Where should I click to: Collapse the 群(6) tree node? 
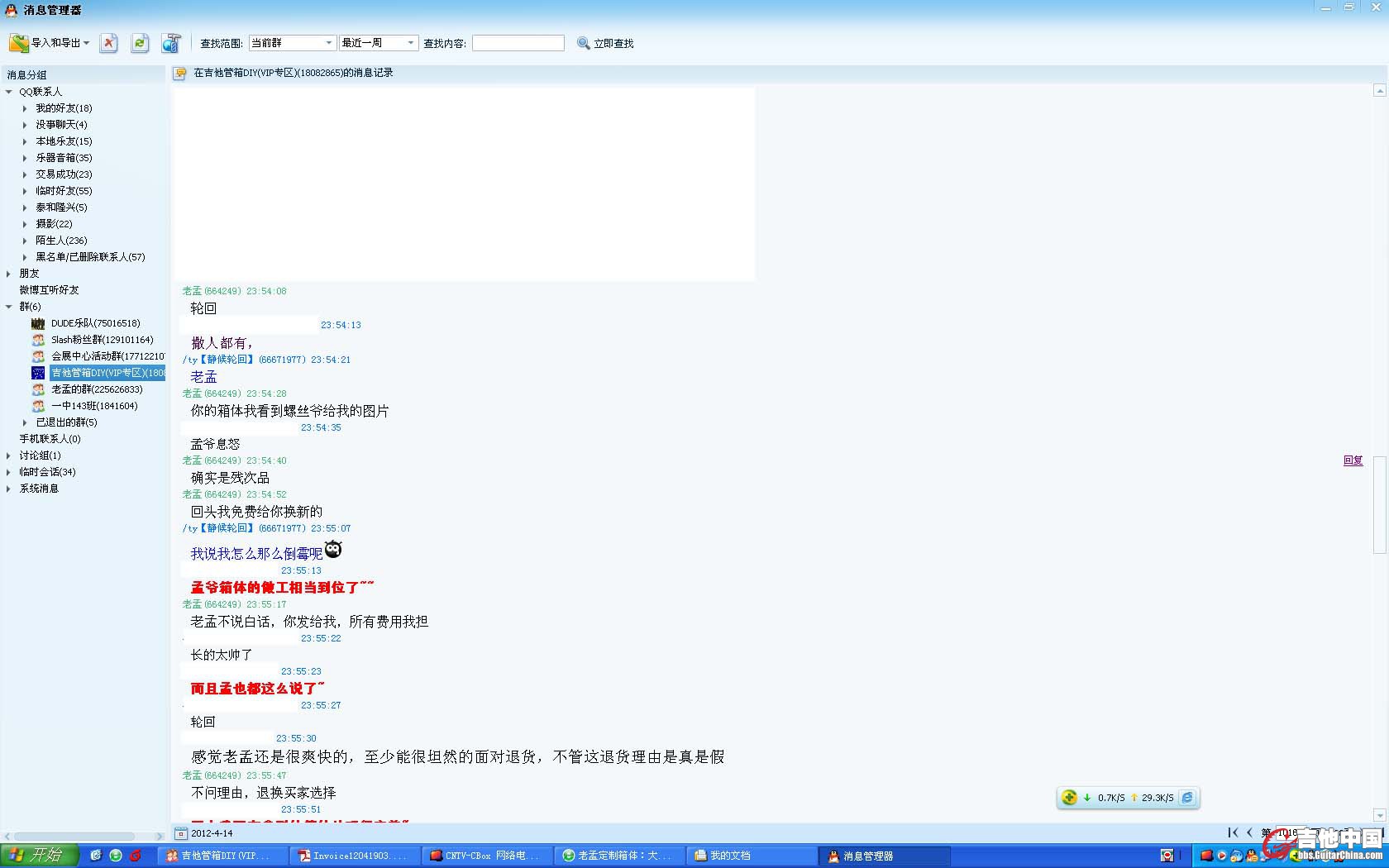coord(9,307)
